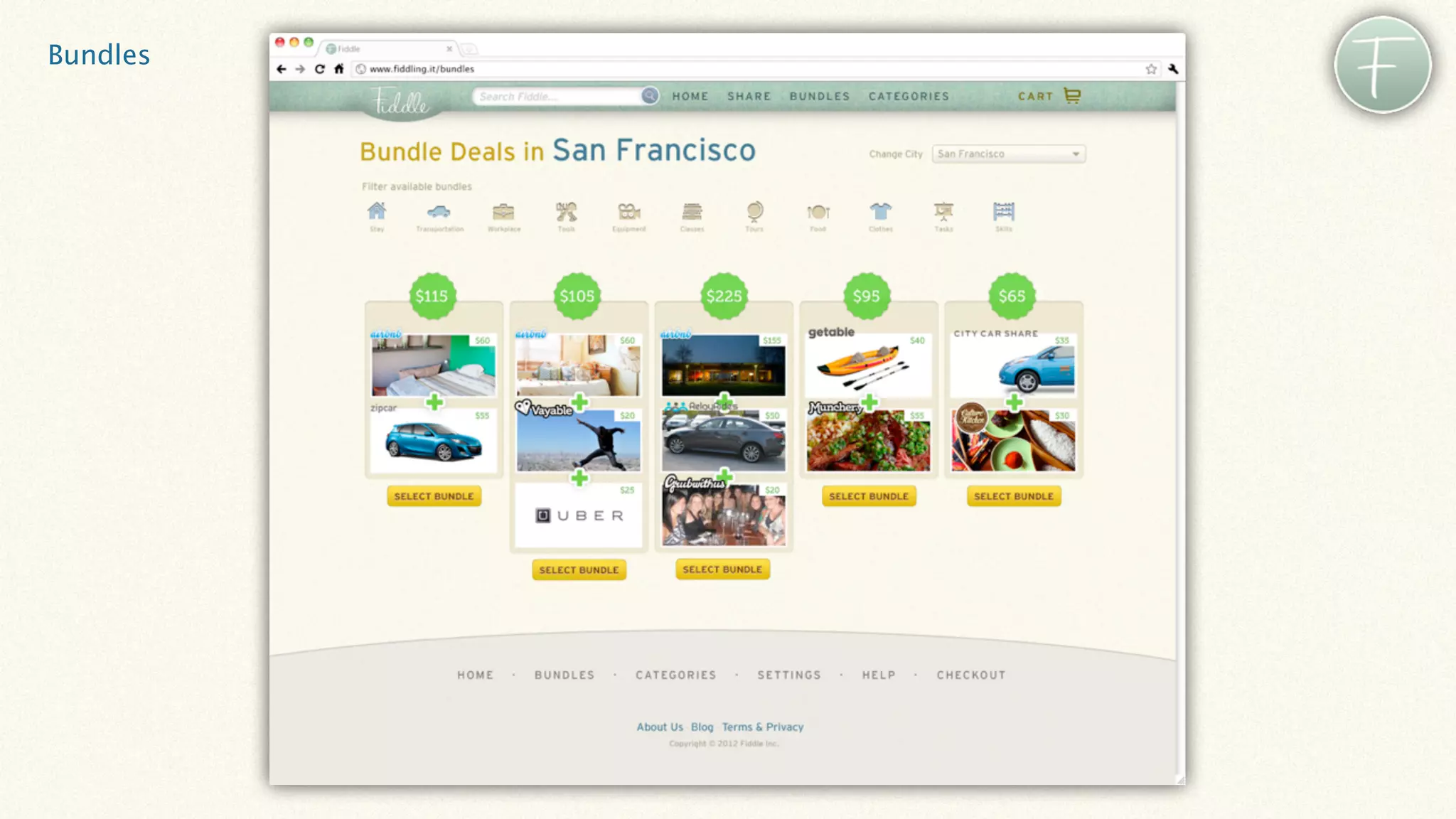Filter bundles by Tours globe icon
1456x819 pixels.
pos(754,212)
